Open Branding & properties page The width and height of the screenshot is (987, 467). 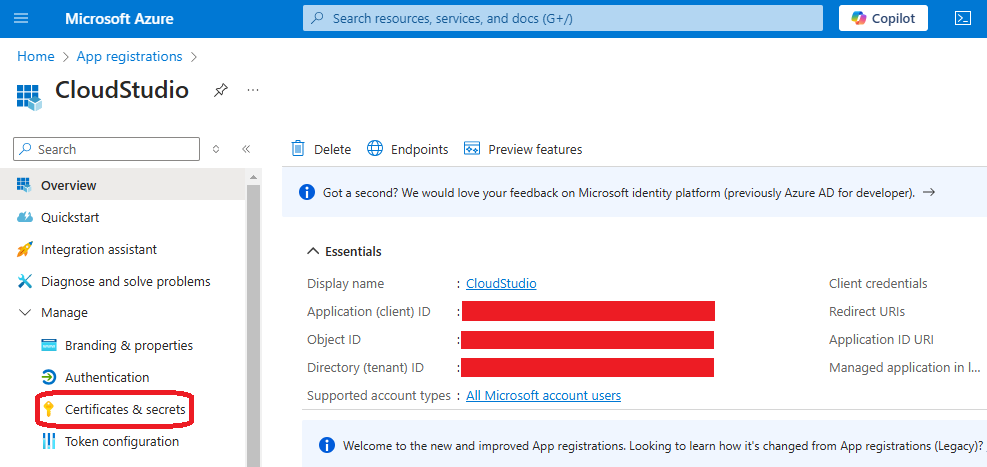(x=128, y=345)
